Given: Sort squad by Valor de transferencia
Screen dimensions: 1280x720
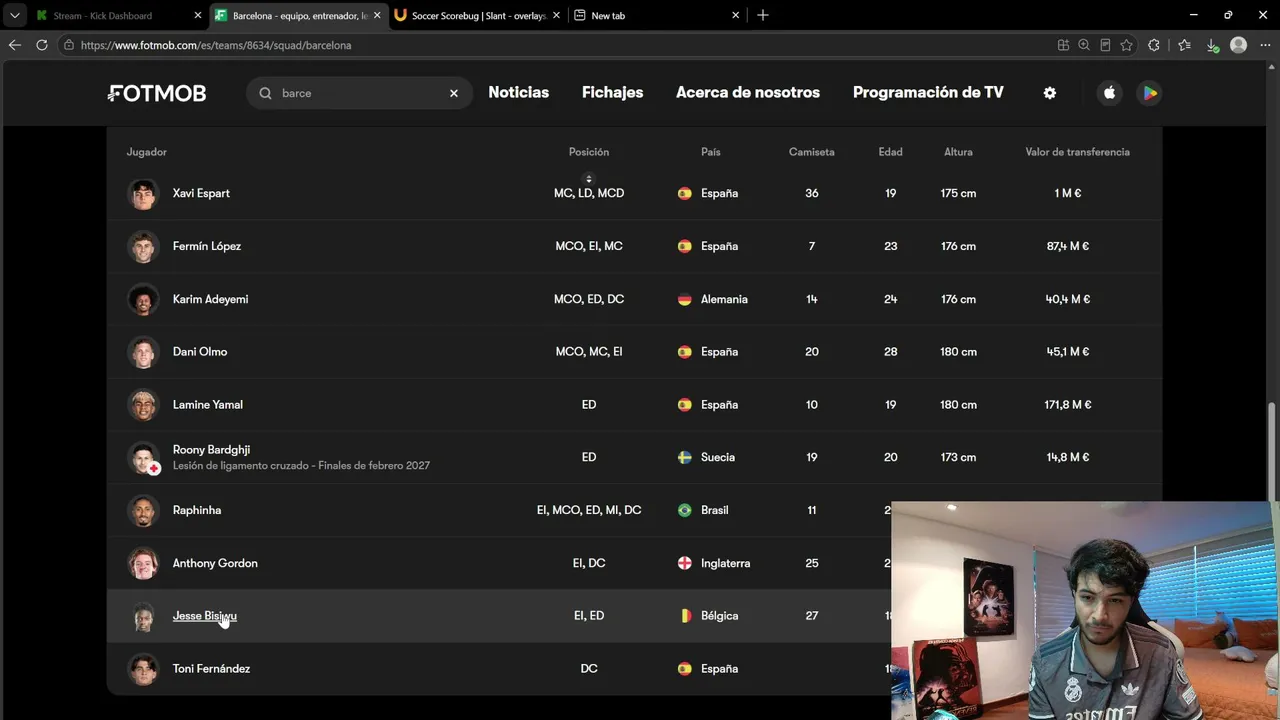Looking at the screenshot, I should 1077,152.
